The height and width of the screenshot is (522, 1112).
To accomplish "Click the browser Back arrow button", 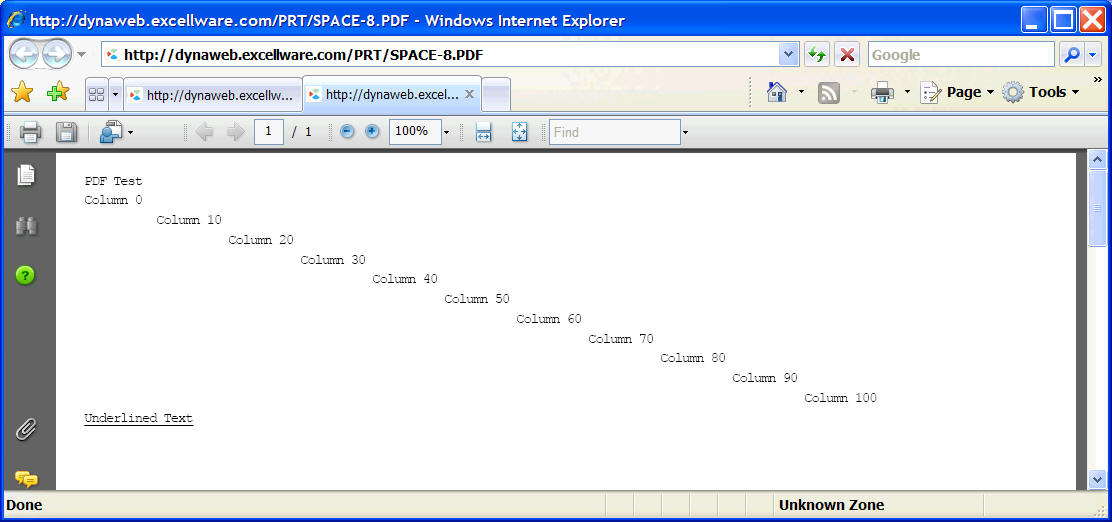I will point(25,55).
